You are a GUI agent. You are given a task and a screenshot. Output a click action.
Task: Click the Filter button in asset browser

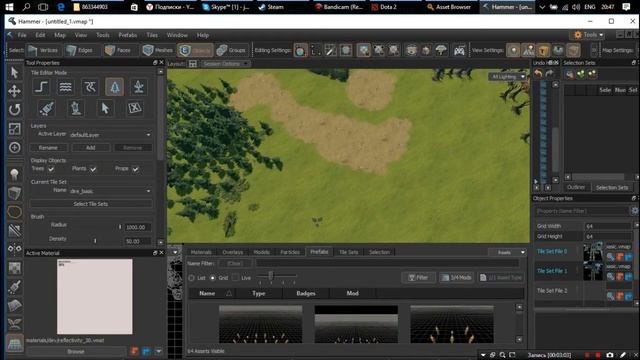click(419, 278)
